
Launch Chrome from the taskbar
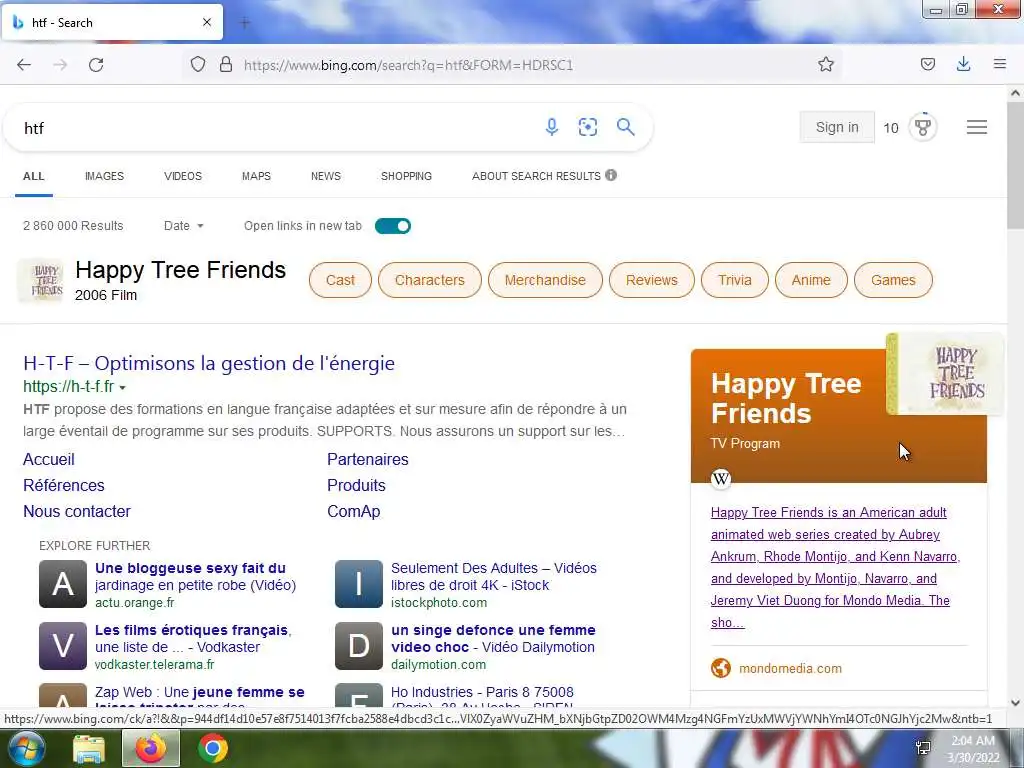coord(213,748)
